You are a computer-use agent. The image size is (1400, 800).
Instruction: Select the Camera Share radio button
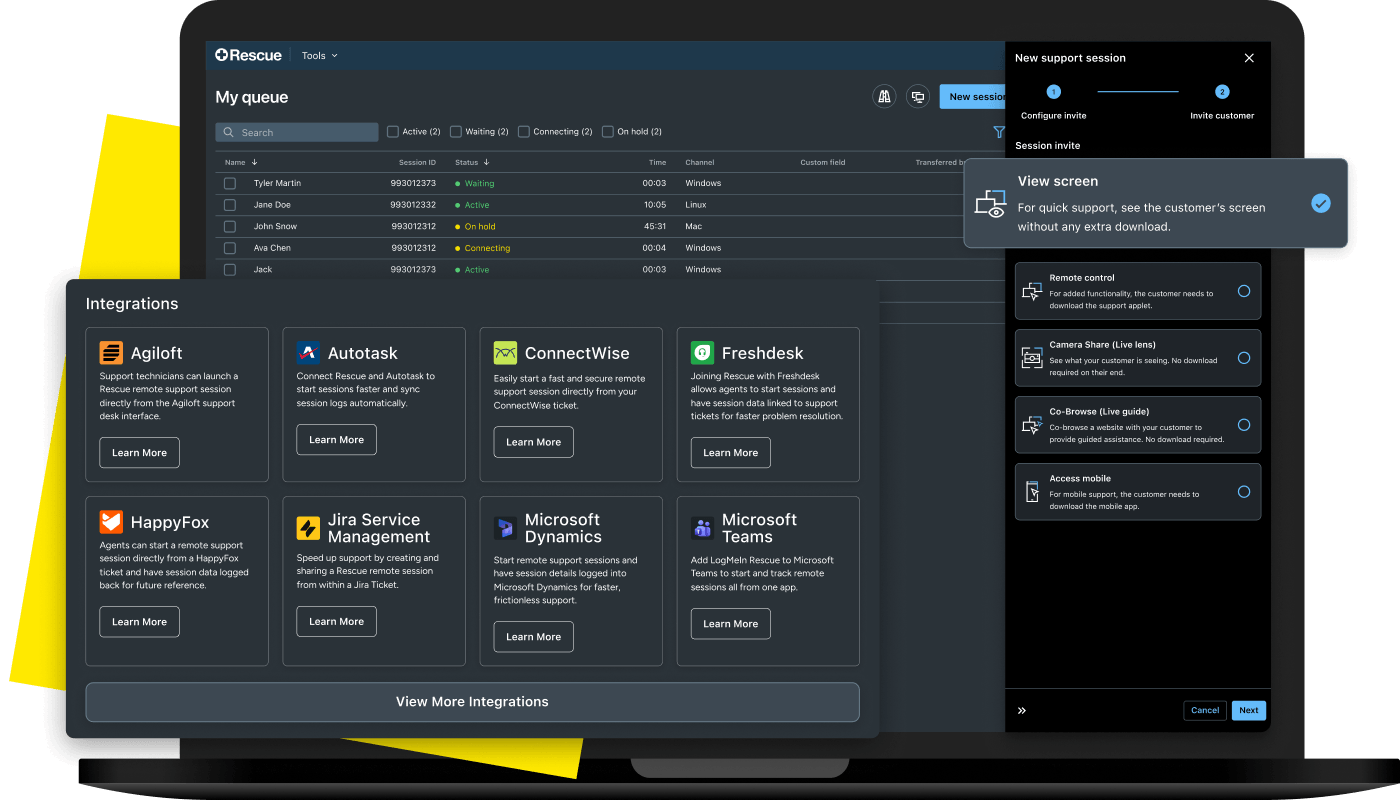1244,358
